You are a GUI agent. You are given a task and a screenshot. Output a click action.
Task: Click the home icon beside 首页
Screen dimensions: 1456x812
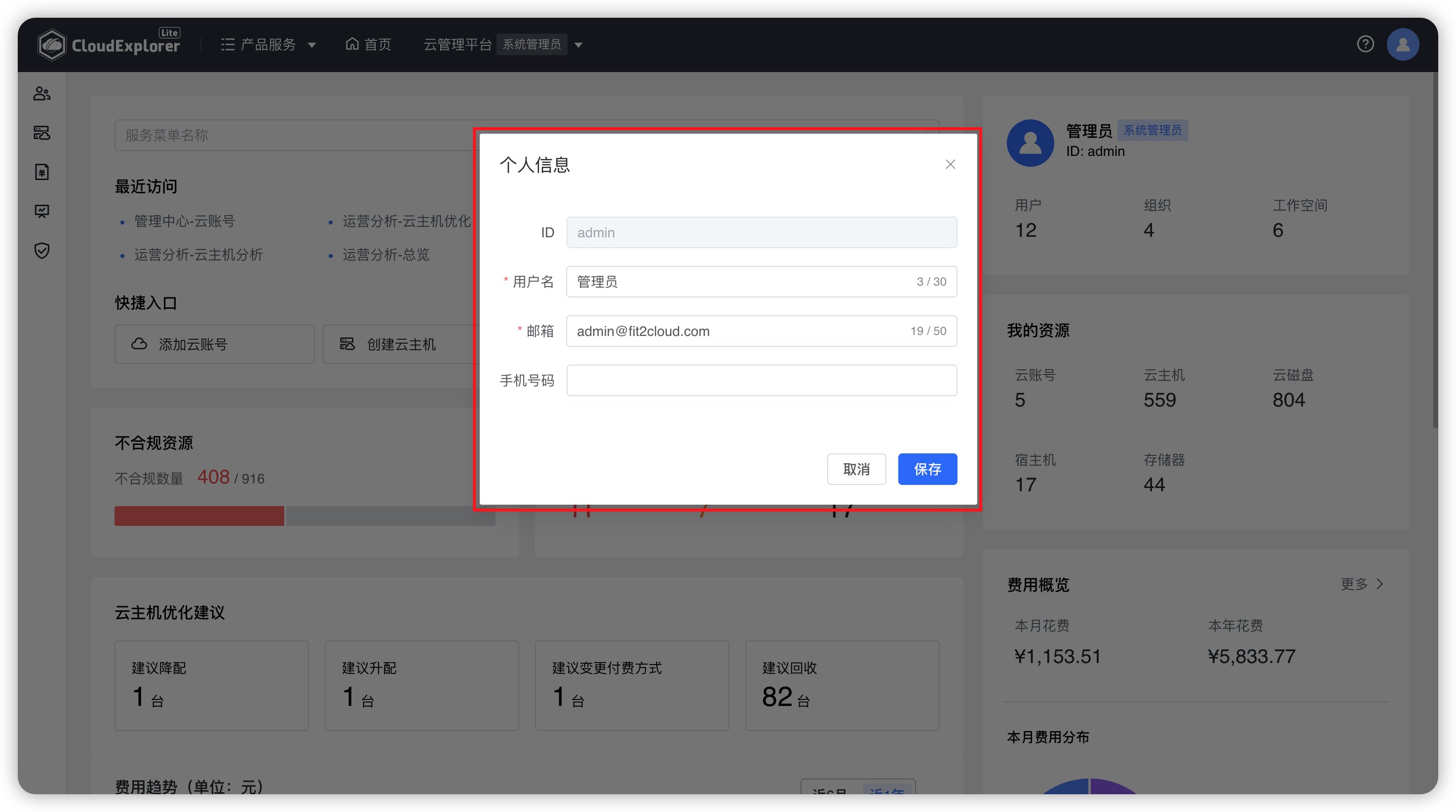coord(352,43)
